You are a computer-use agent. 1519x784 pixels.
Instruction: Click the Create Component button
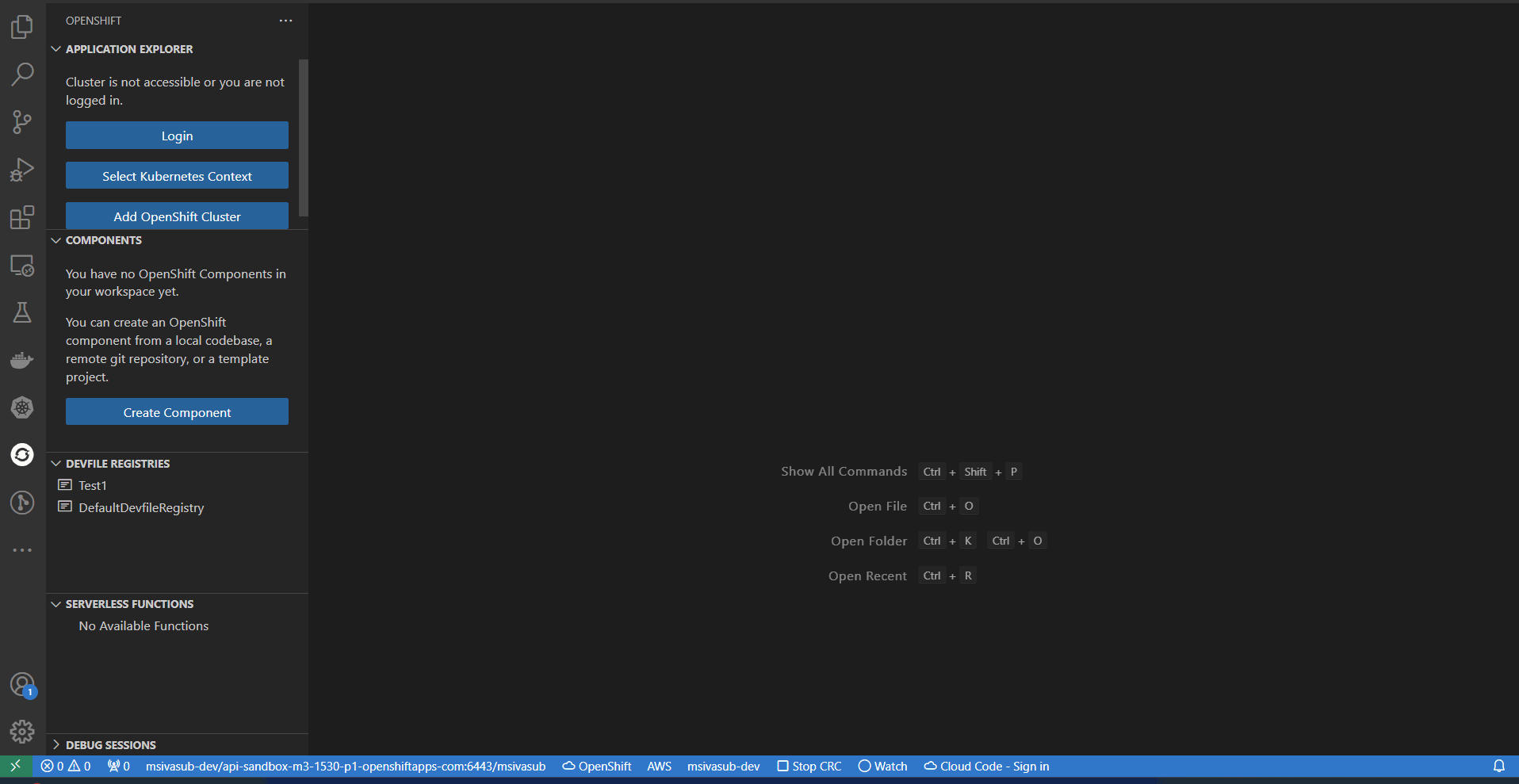coord(177,412)
